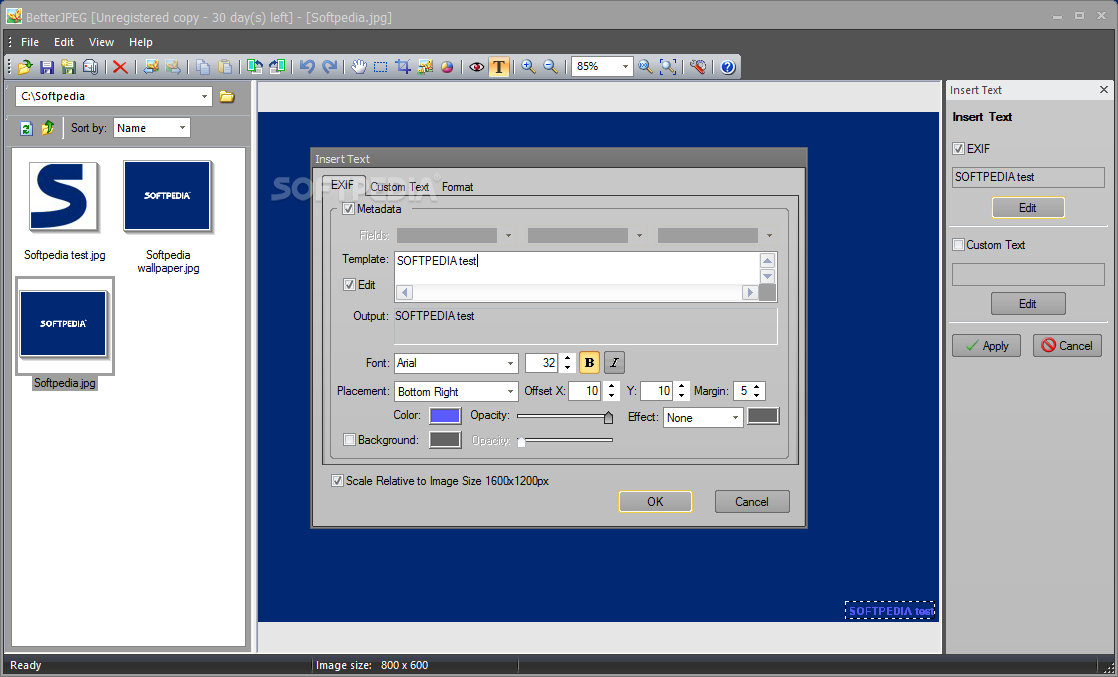Click the Zoom Out magnifier icon
The image size is (1118, 677).
tap(550, 67)
